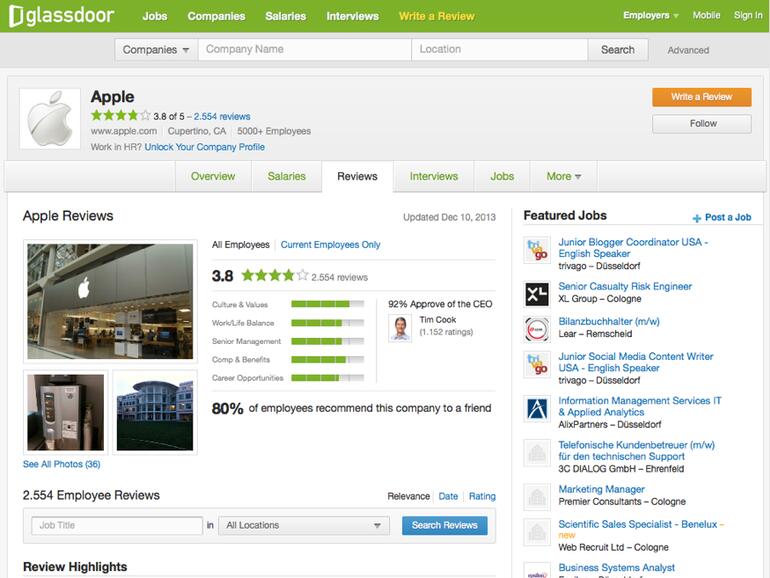Open Scientific Sales Specialist - Benelux job
Screen dimensions: 770x578
tap(637, 524)
